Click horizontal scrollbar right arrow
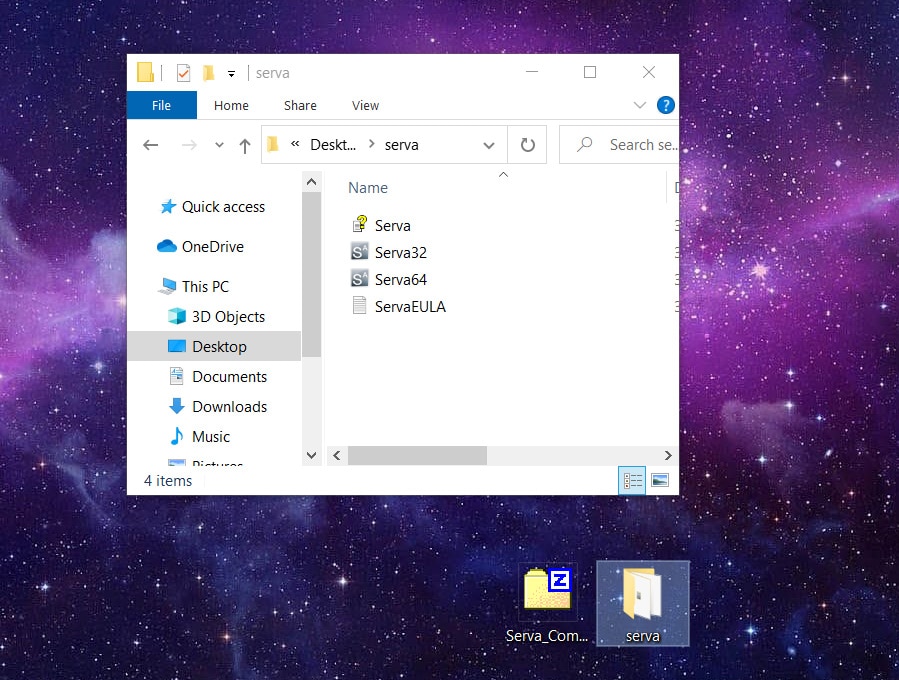 668,456
